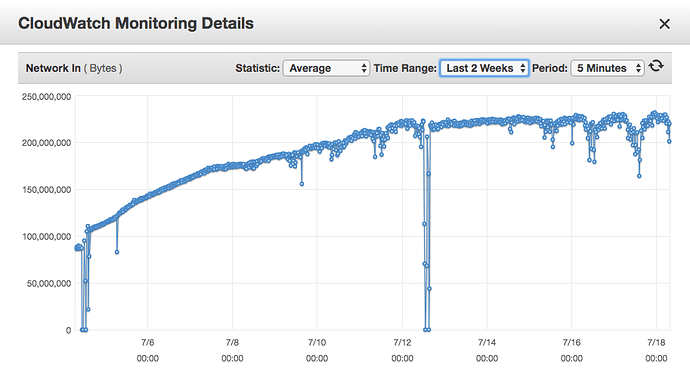Viewport: 690px width, 368px height.
Task: Expand the Time Range selector set to Last 2 Weeks
Action: [484, 68]
